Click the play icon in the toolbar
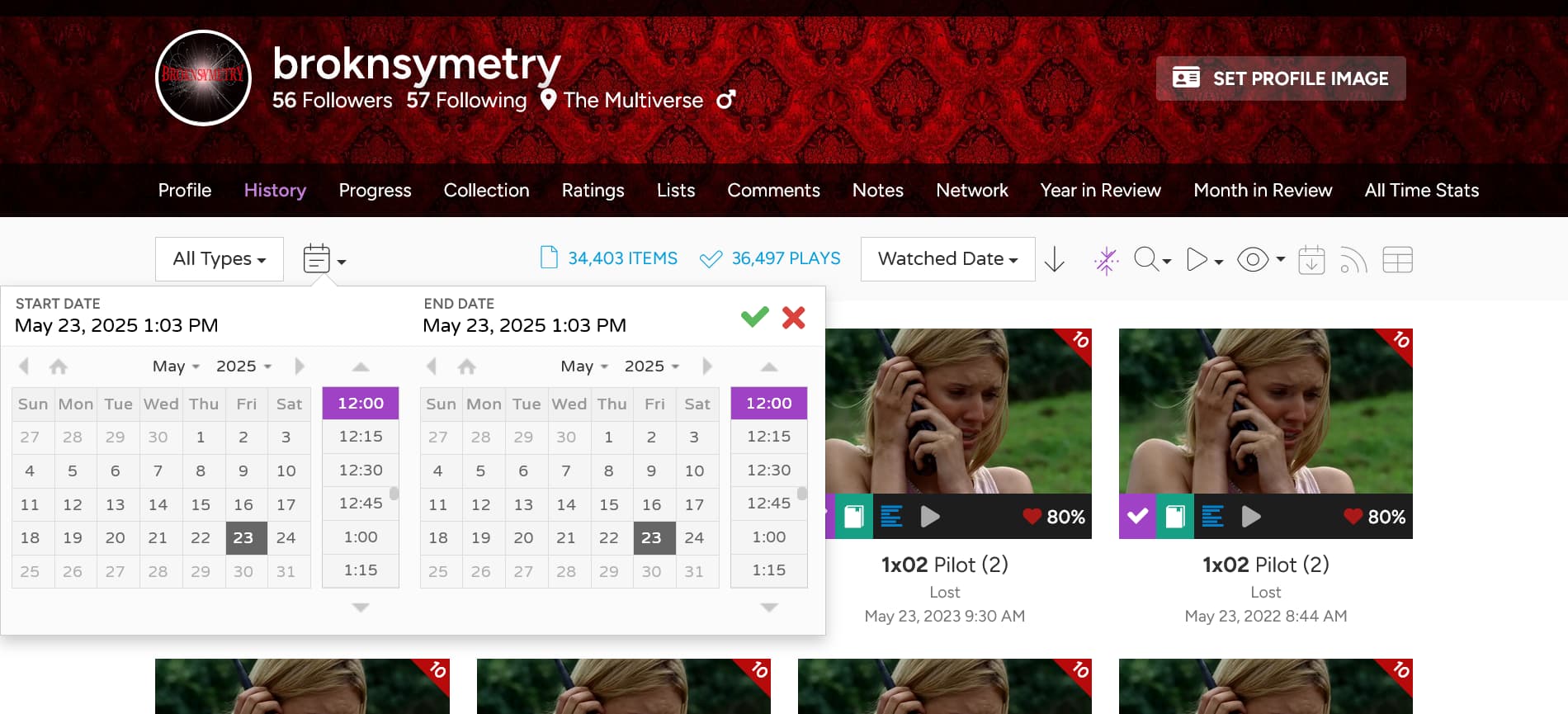This screenshot has width=1568, height=714. (x=1196, y=259)
